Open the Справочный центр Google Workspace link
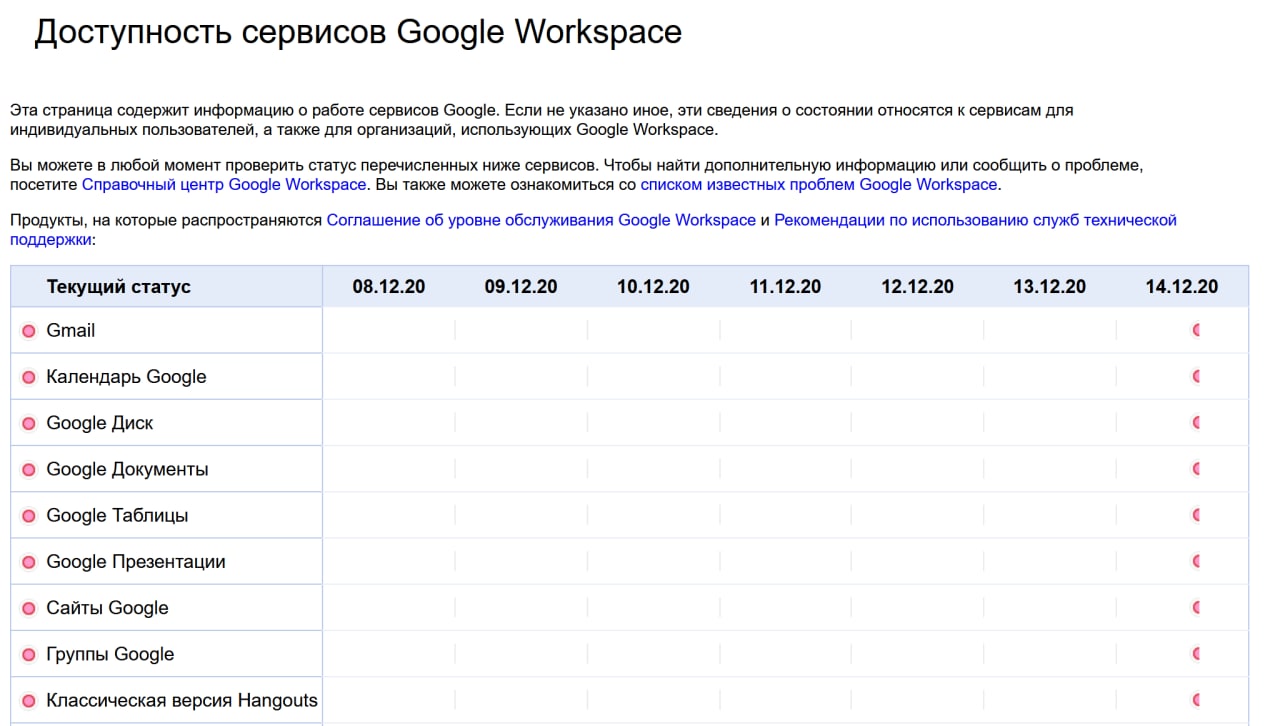1280x726 pixels. (224, 184)
